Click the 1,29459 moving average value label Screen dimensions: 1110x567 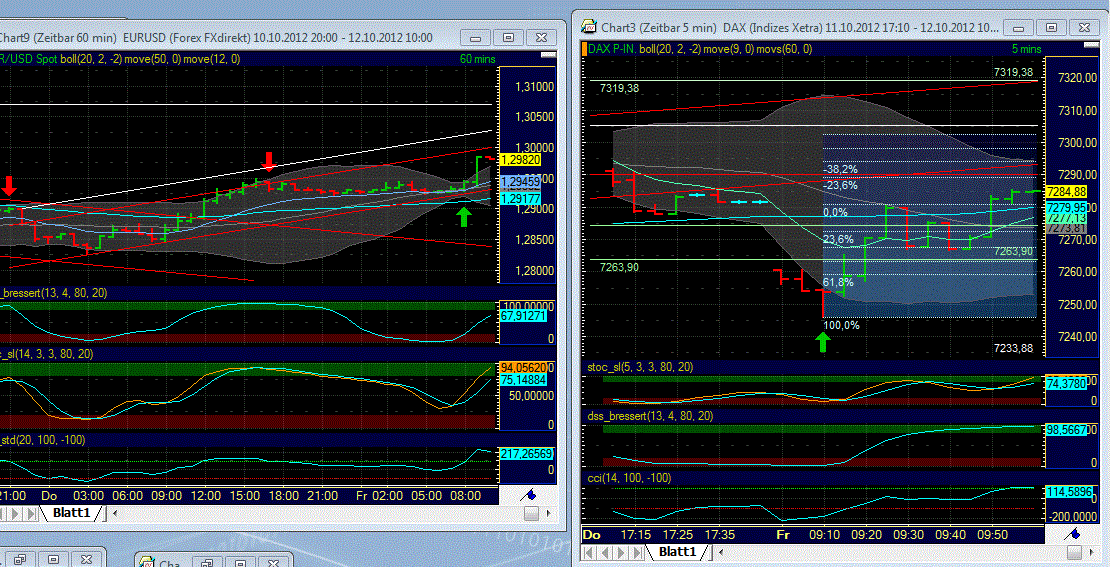(520, 183)
